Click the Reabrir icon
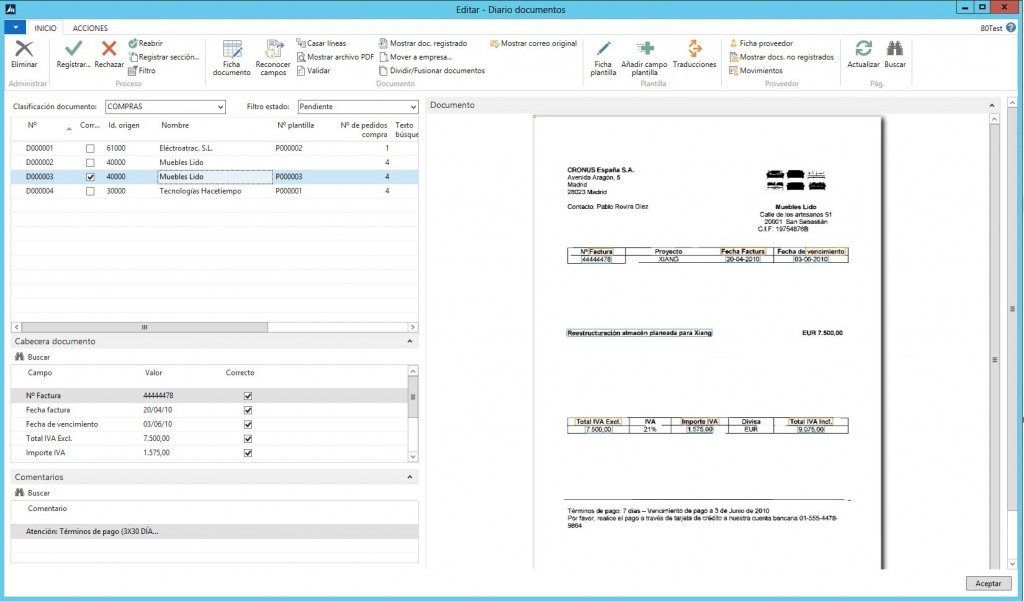 point(133,43)
